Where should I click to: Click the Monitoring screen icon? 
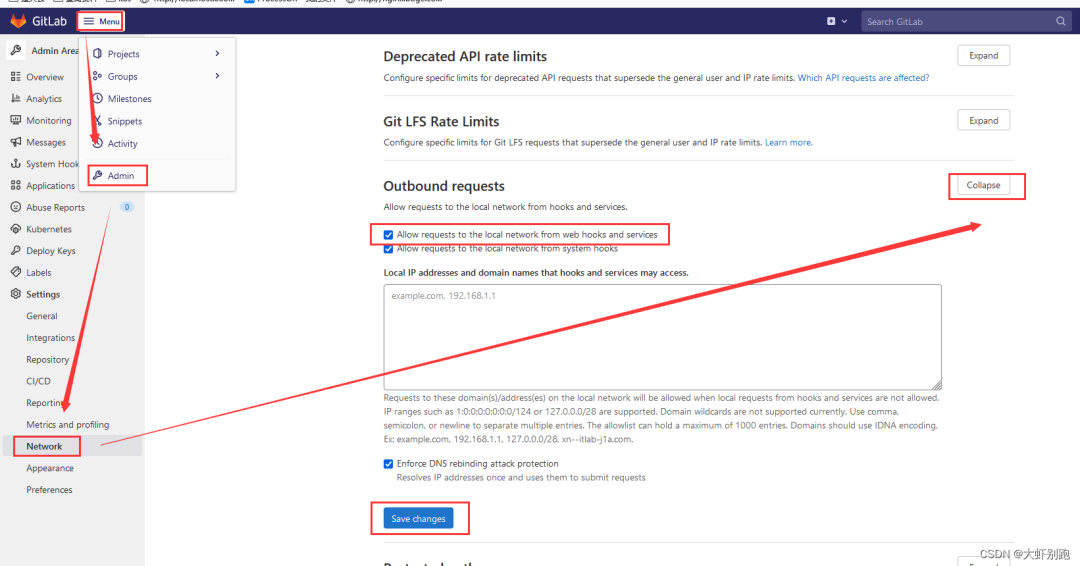click(x=16, y=120)
